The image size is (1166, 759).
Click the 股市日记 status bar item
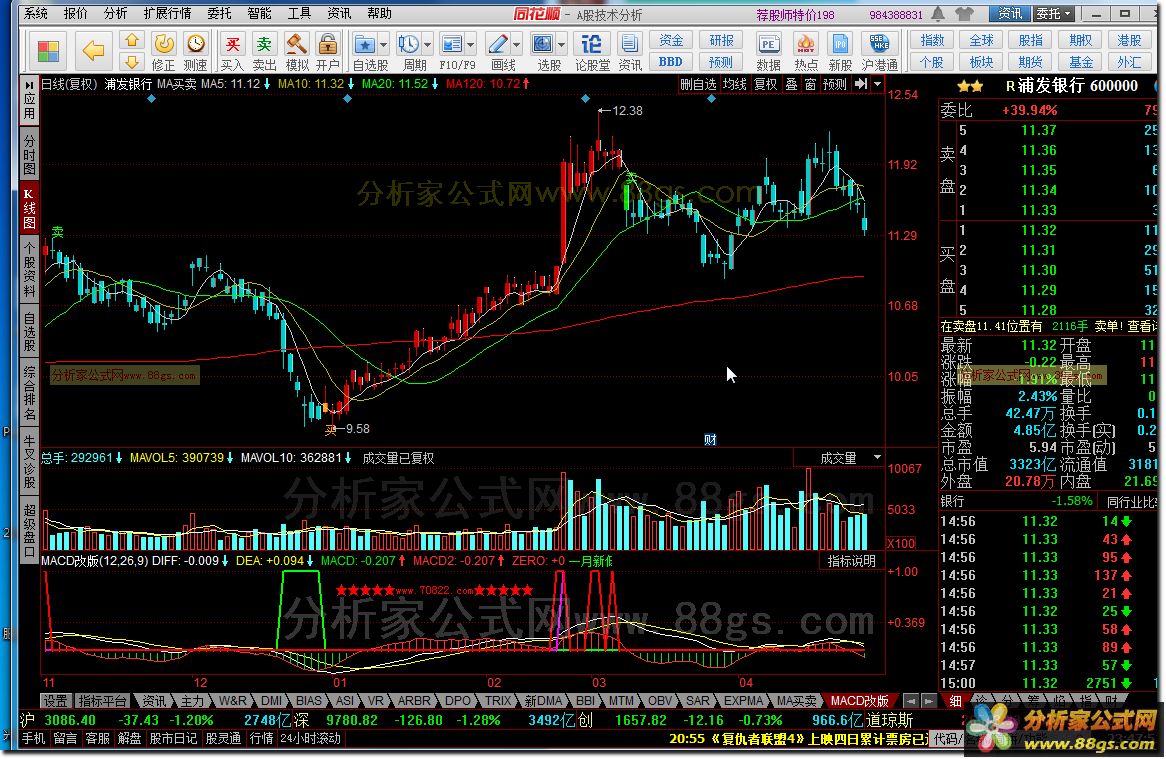tap(173, 738)
